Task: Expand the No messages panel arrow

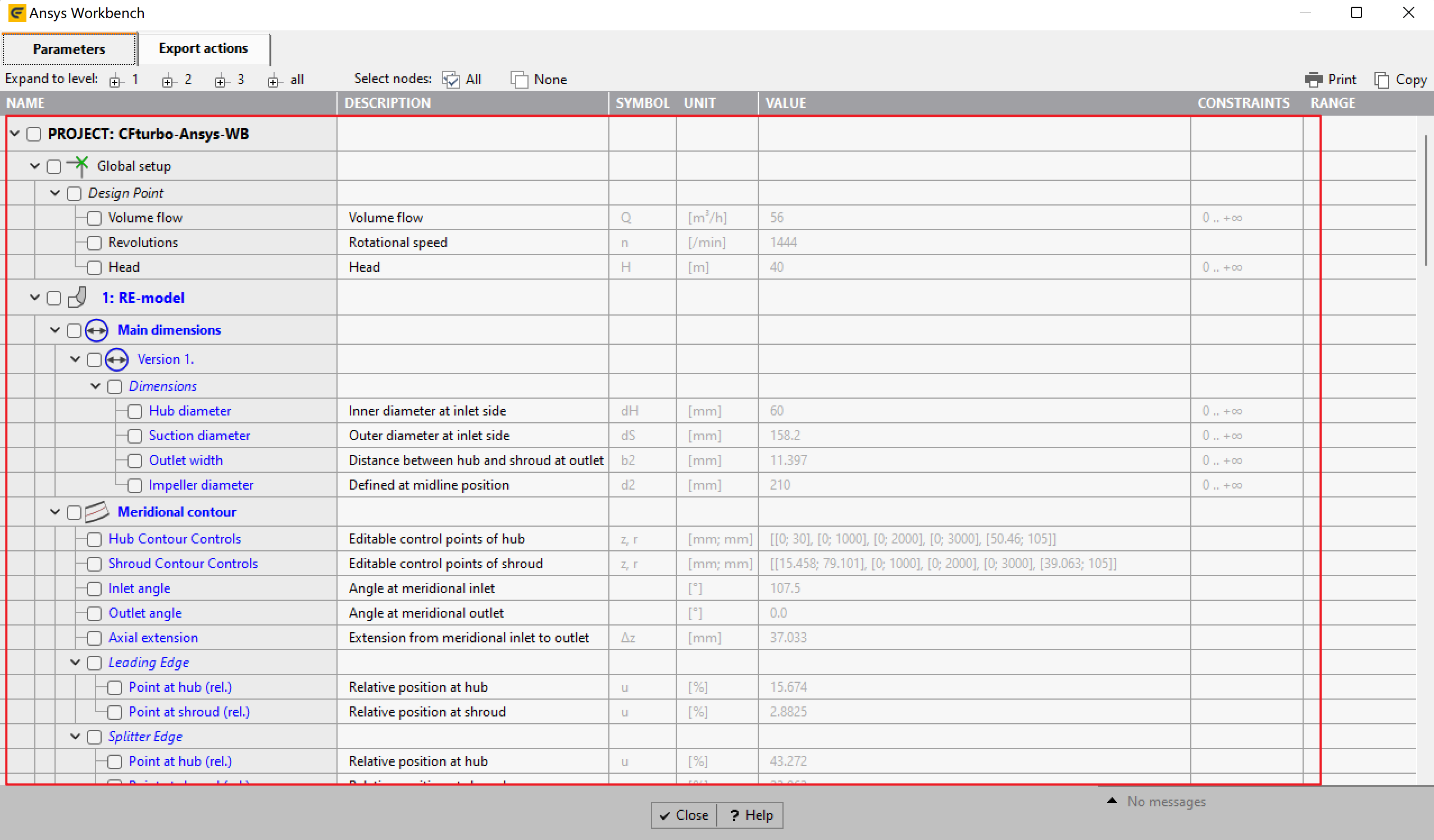Action: [x=1112, y=801]
